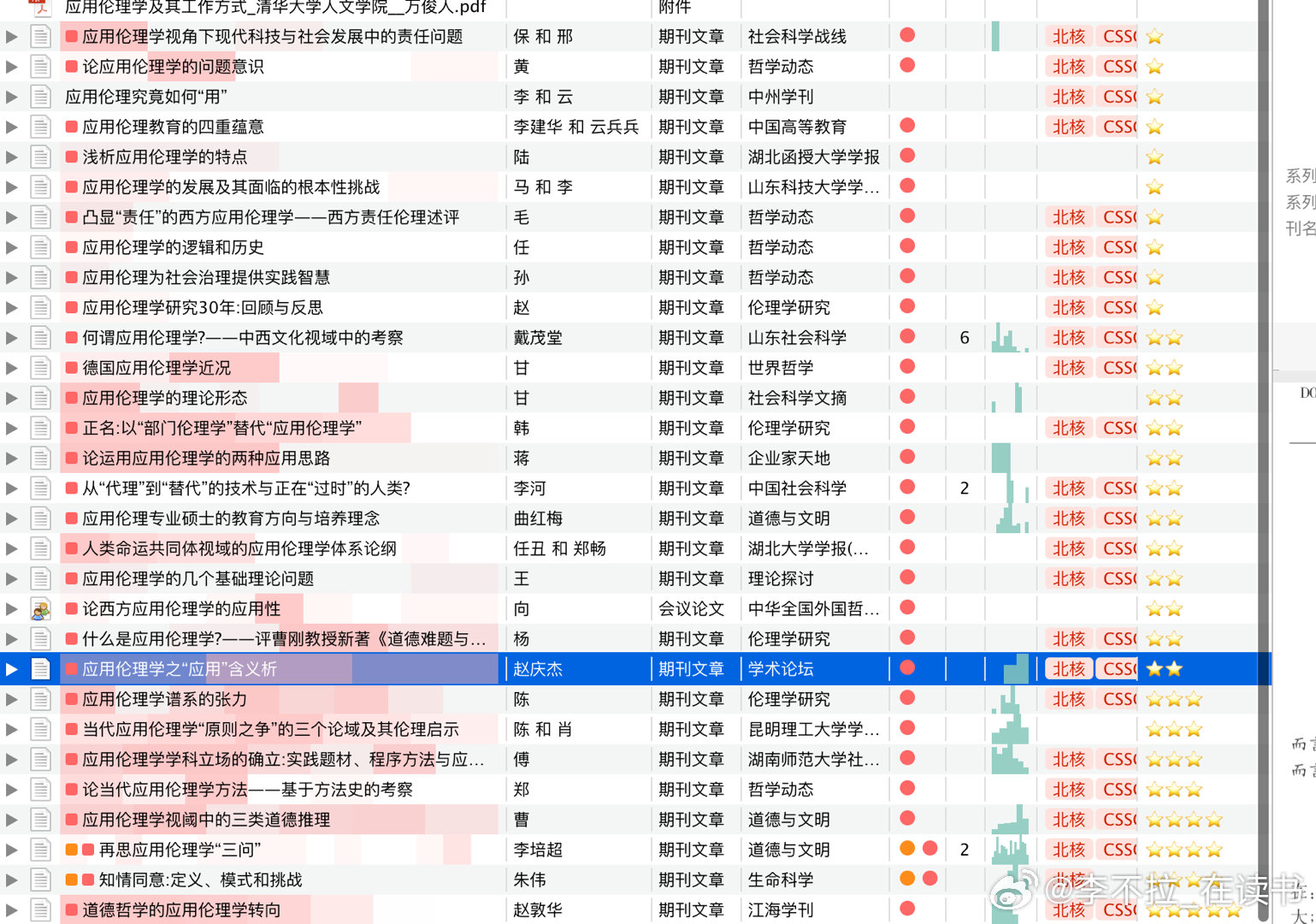Click document icon of selected "应用伦理学之“应用”含义析" row
The height and width of the screenshot is (924, 1316).
[x=40, y=669]
